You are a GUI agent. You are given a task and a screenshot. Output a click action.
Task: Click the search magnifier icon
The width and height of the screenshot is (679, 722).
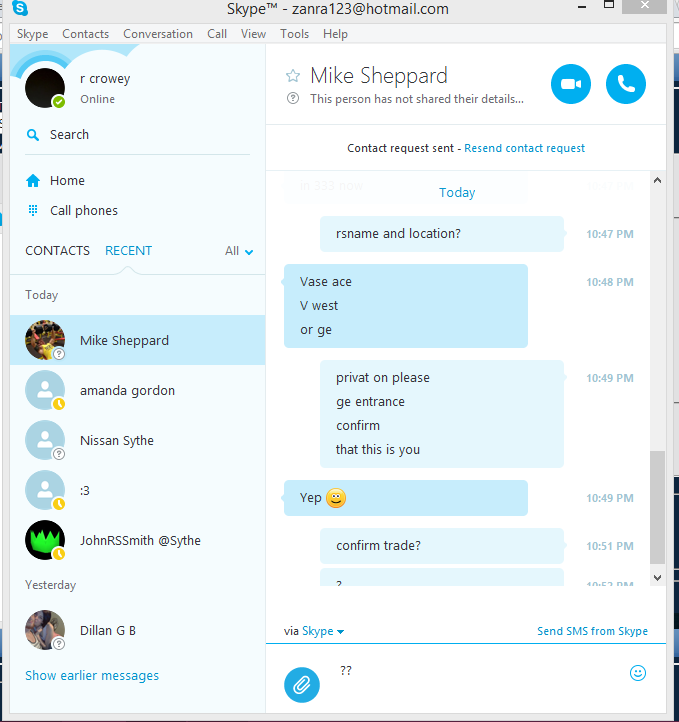(x=33, y=135)
